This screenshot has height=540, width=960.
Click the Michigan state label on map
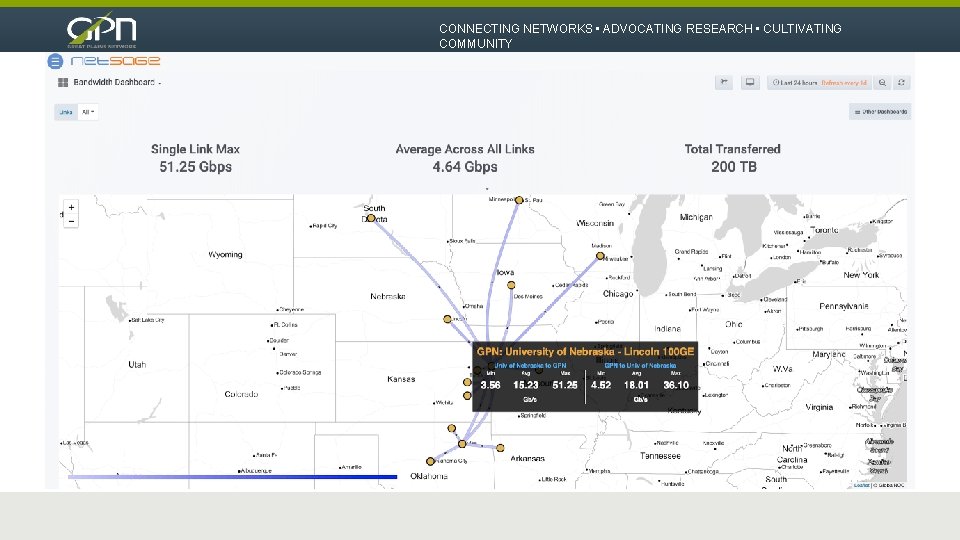click(x=696, y=217)
